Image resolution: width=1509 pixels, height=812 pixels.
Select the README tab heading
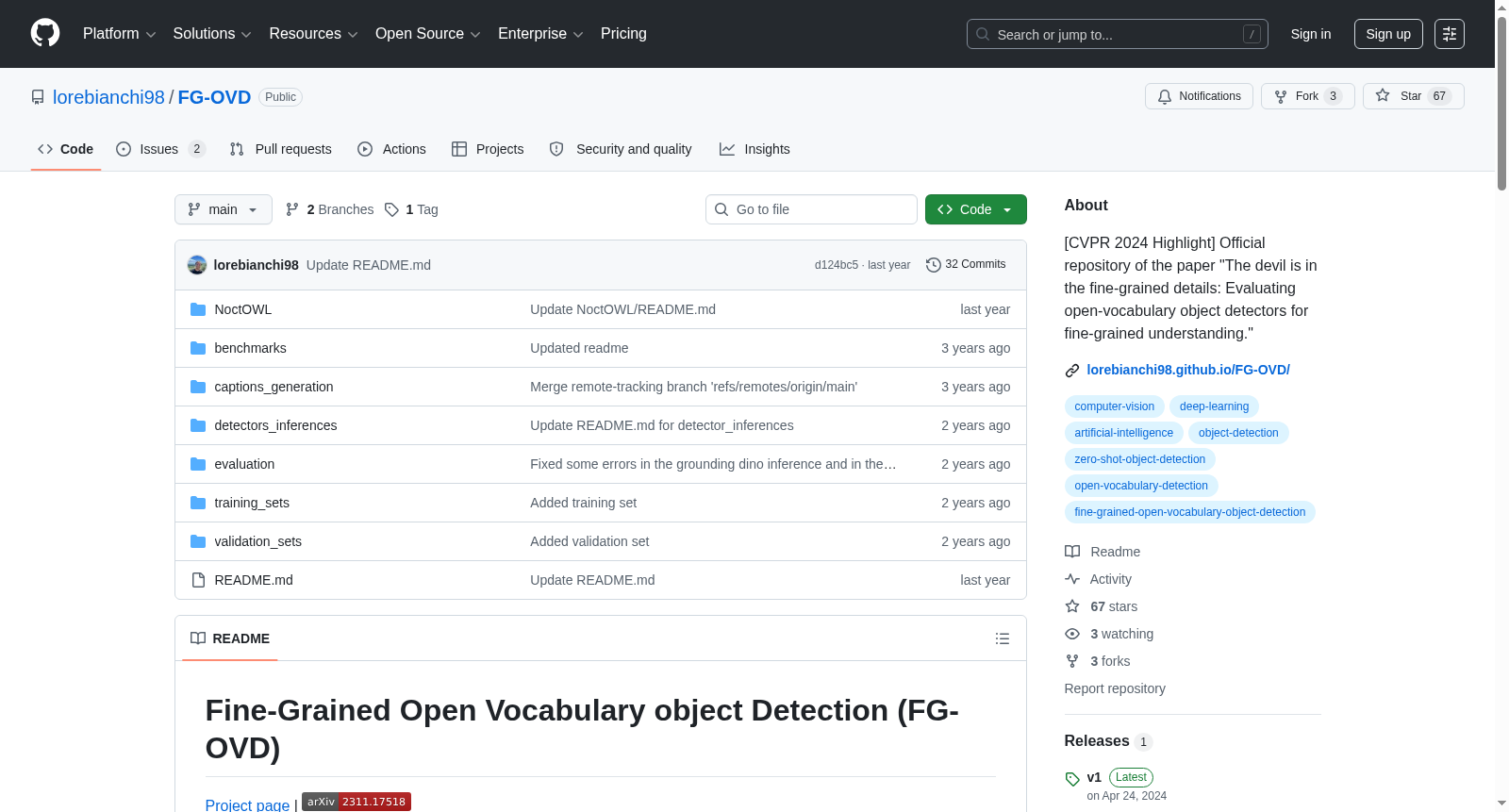pos(230,638)
